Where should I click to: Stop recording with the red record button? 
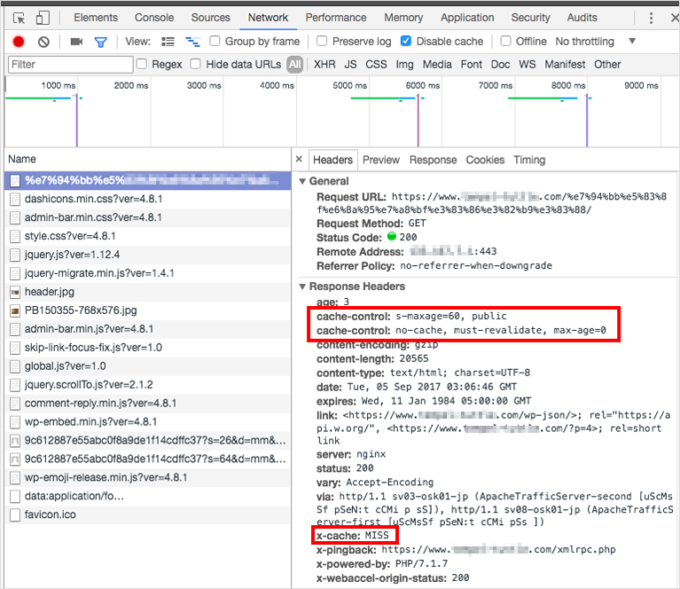[18, 42]
